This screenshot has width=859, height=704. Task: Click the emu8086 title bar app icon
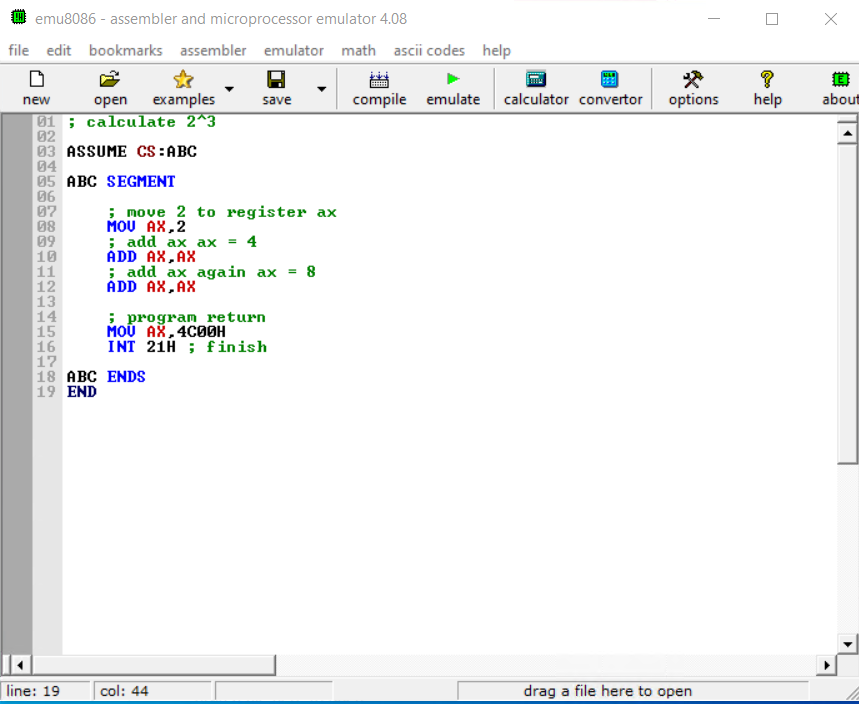tap(19, 18)
